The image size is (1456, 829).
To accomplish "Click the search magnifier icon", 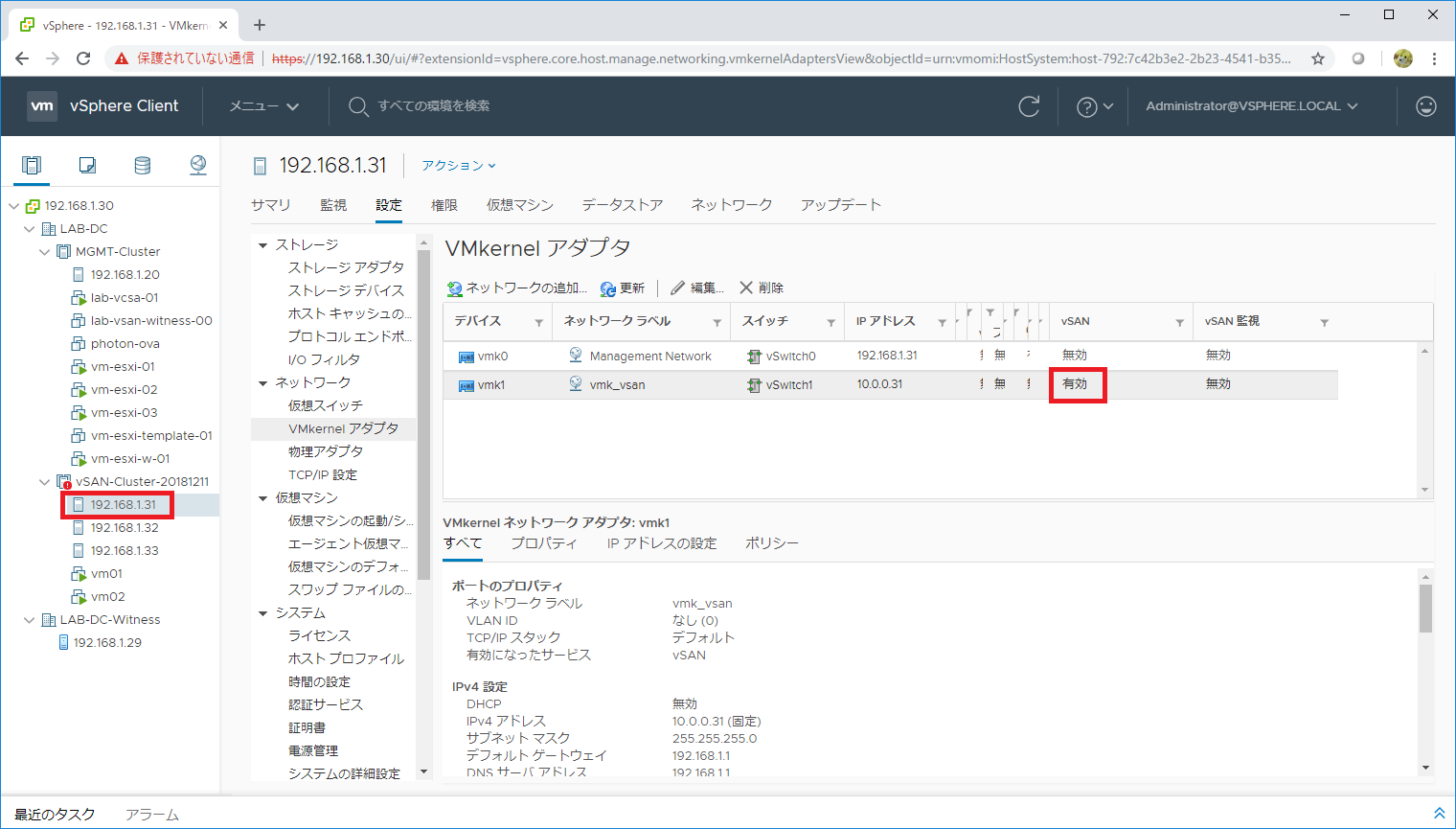I will (358, 106).
